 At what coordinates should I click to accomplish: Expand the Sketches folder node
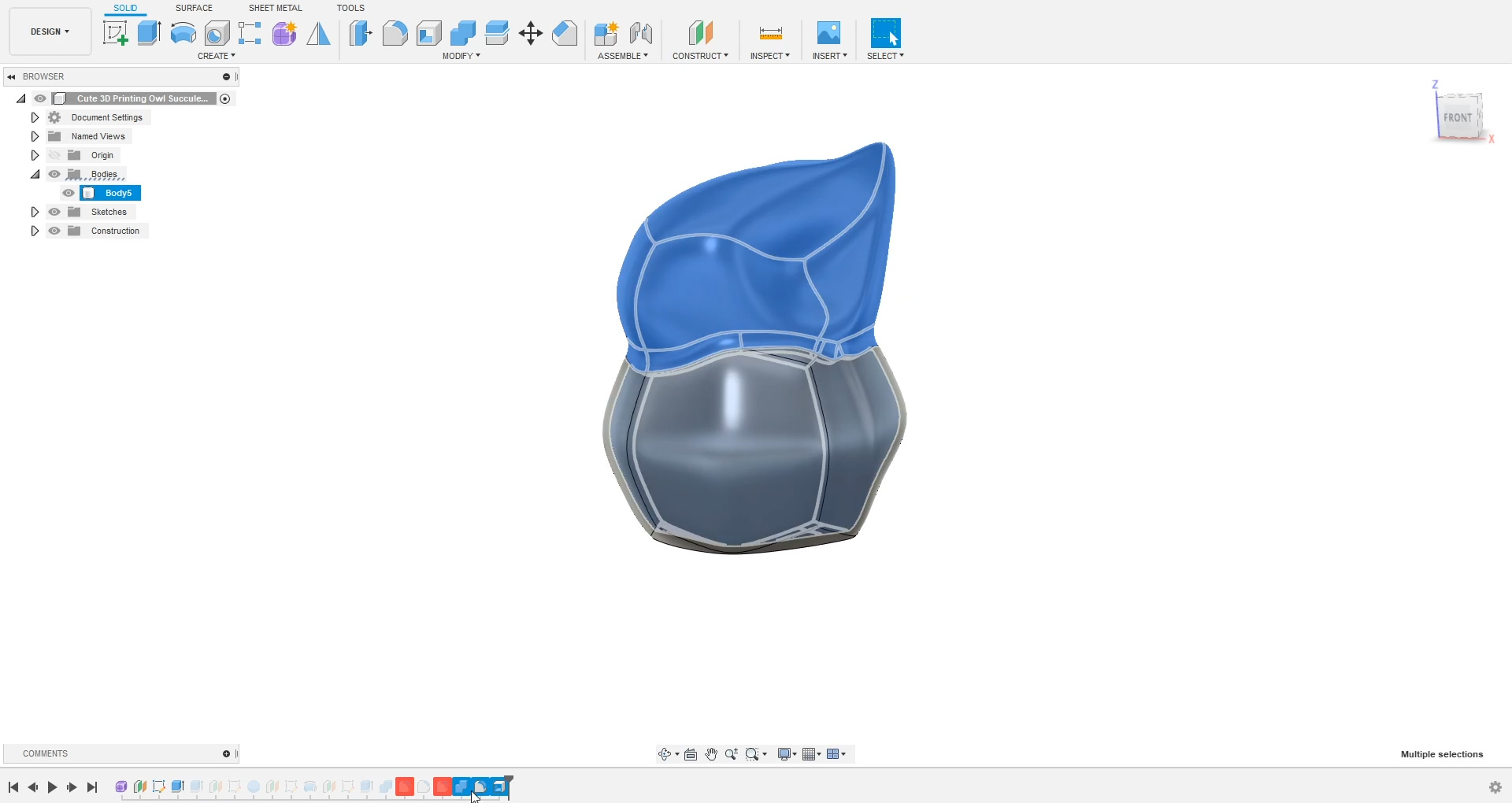tap(35, 212)
